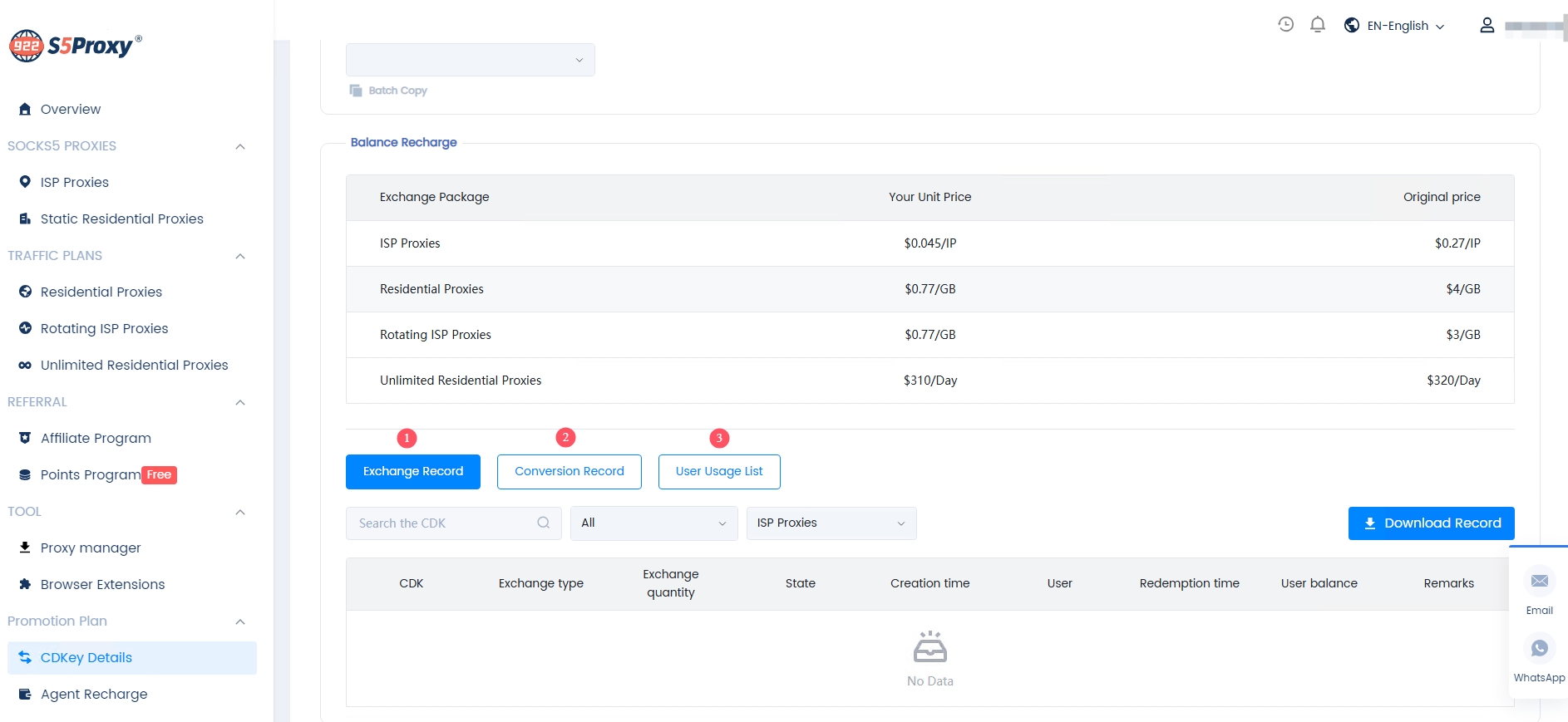
Task: Click the Download Record button
Action: 1430,523
